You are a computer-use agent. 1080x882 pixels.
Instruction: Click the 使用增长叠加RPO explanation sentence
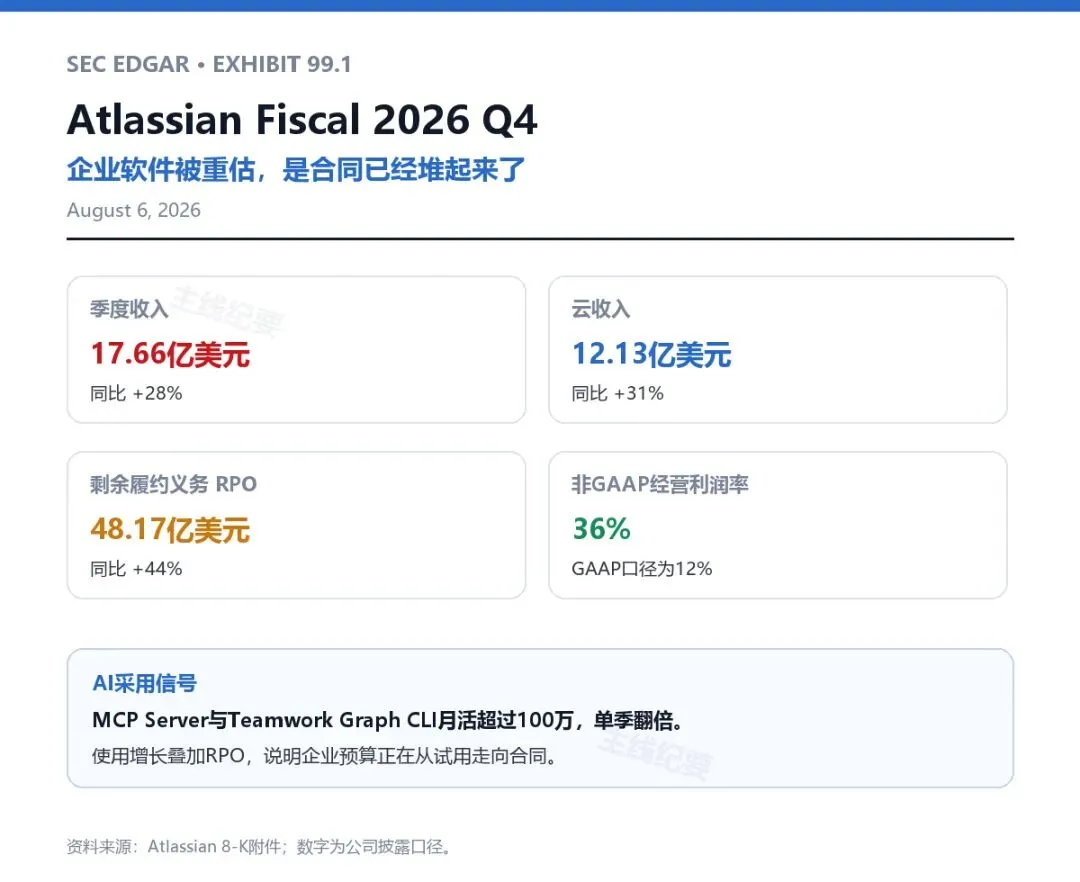324,756
